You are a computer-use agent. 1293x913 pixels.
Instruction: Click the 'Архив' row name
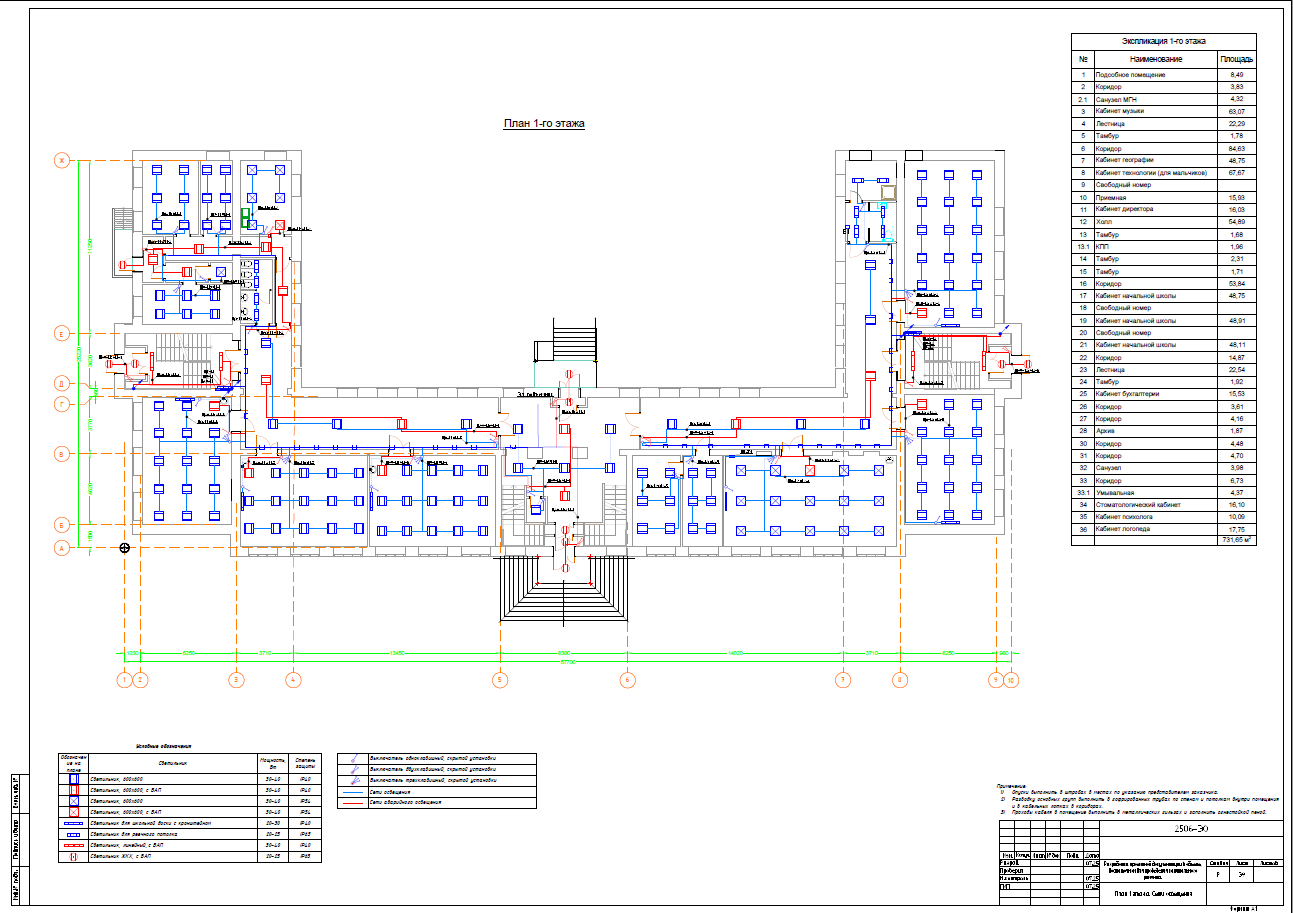(1106, 430)
